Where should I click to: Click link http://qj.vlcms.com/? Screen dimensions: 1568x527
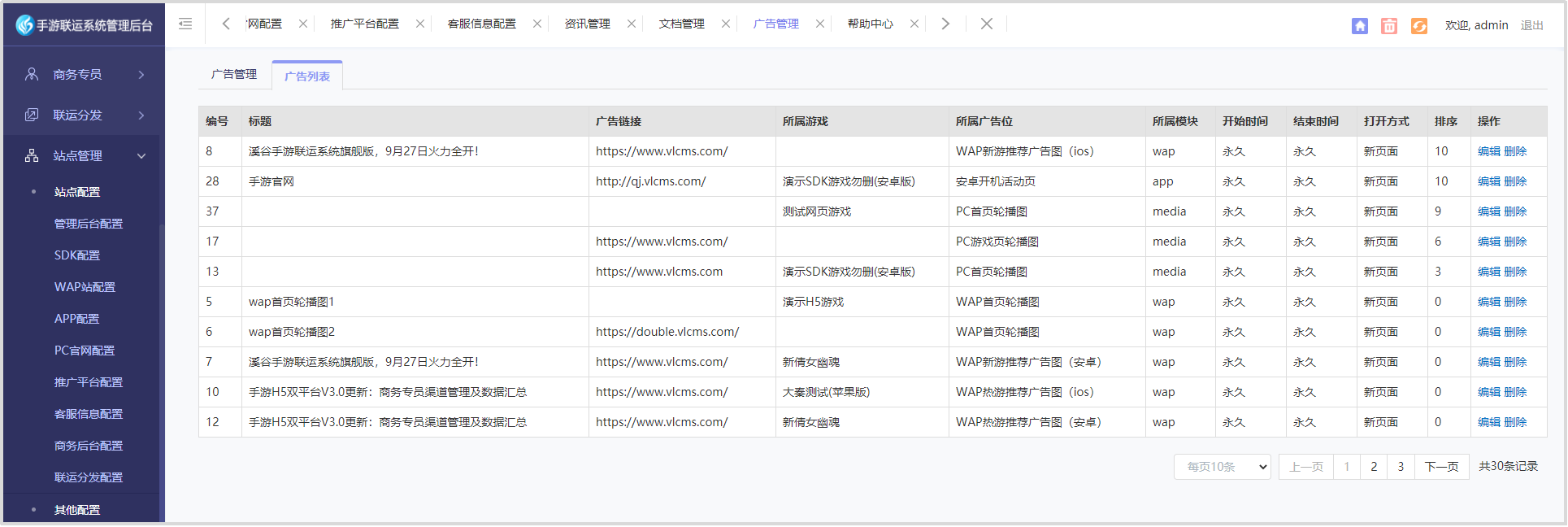click(x=650, y=181)
